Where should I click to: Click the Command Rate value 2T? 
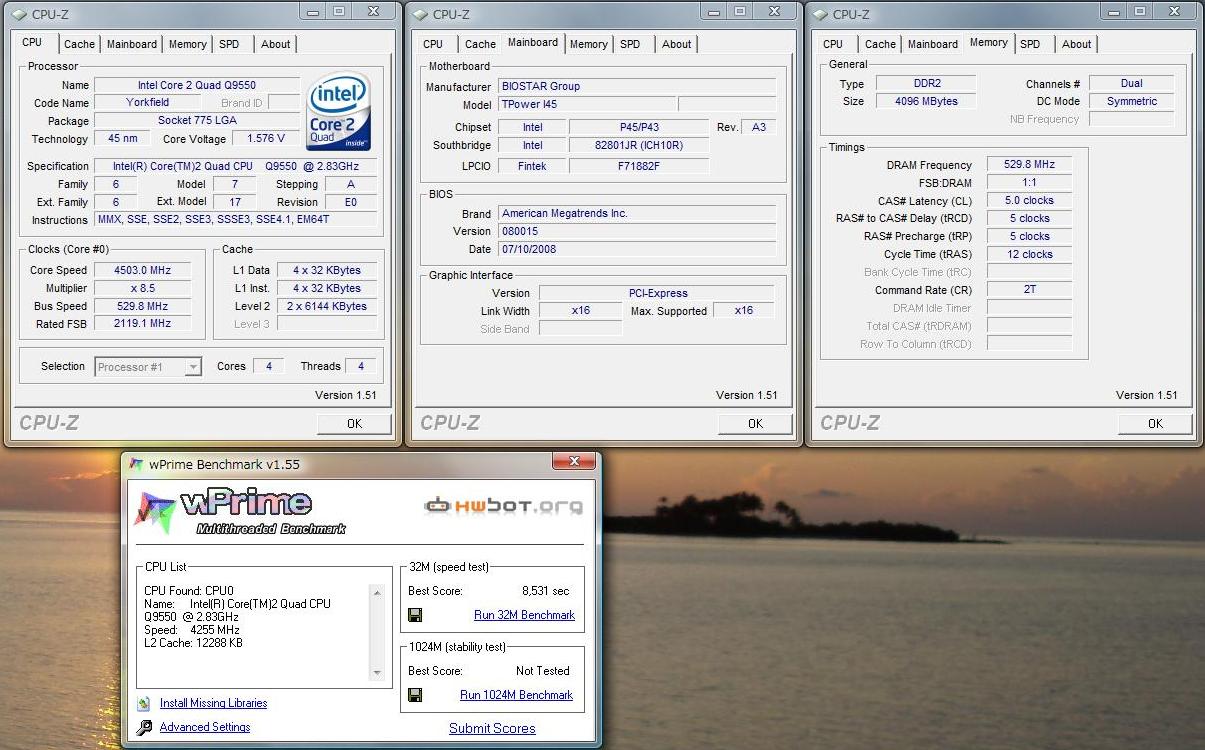coord(1029,291)
